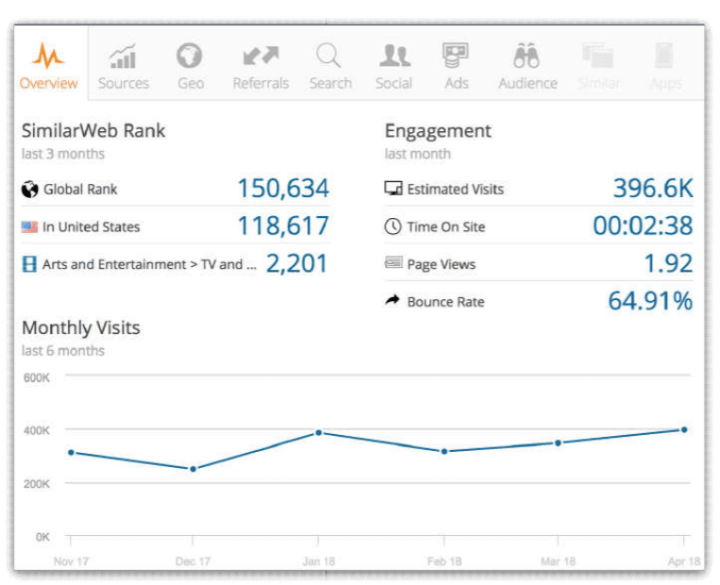The height and width of the screenshot is (585, 720).
Task: Click the 0K y-axis label
Action: point(42,537)
